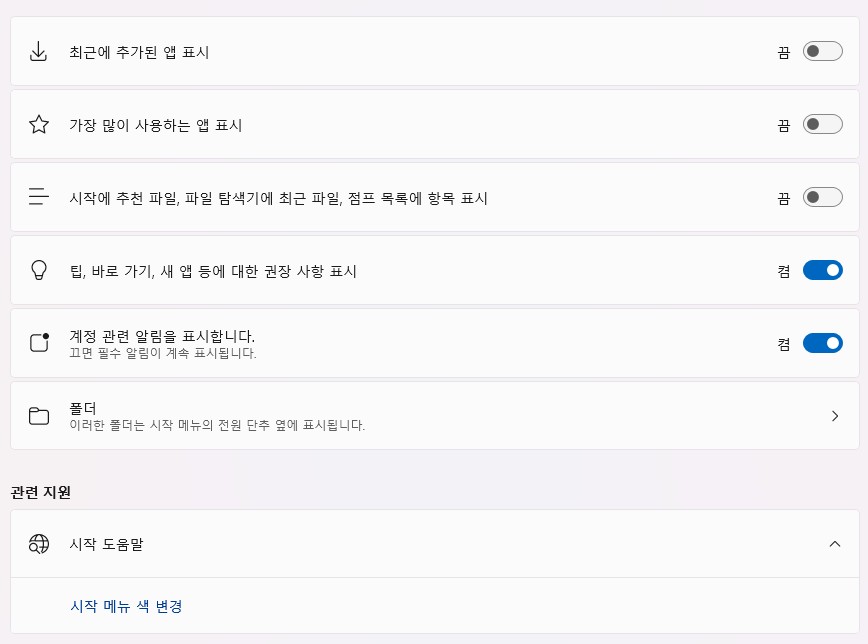Turn on 가장 많이 사용하는 앱 표시

click(x=822, y=125)
